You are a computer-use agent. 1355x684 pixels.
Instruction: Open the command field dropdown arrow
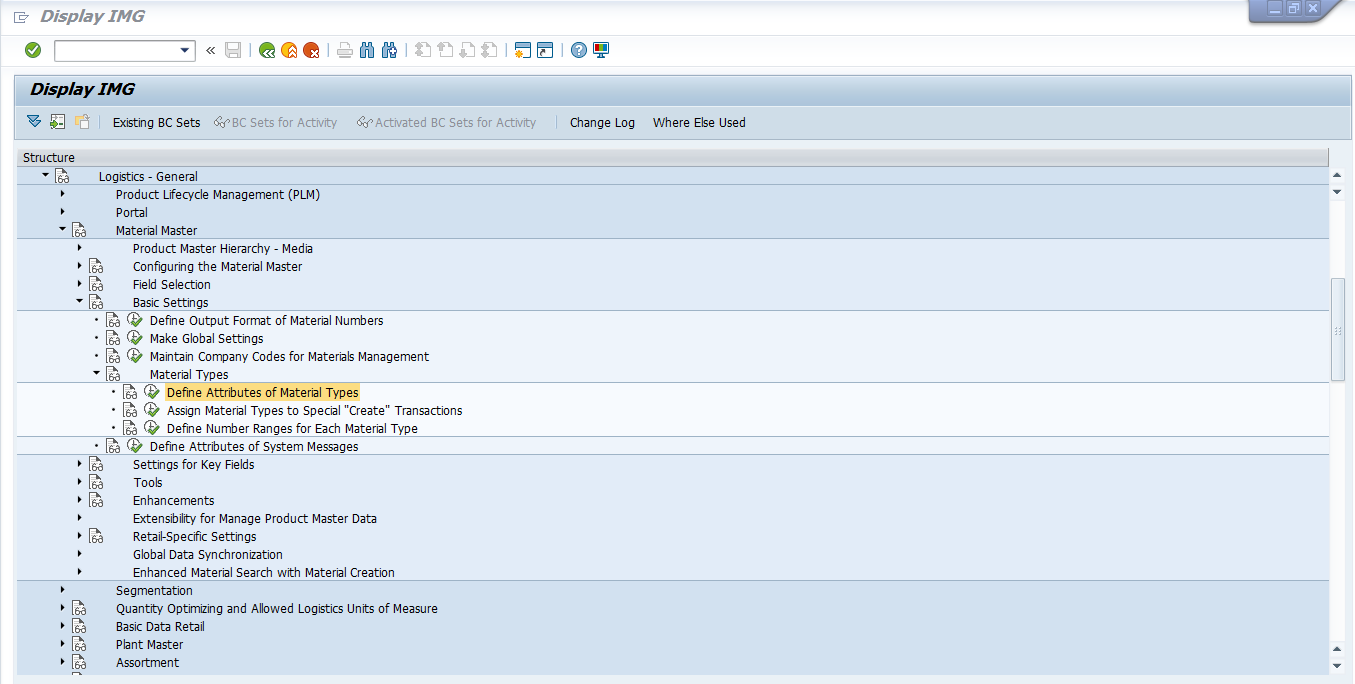(185, 50)
